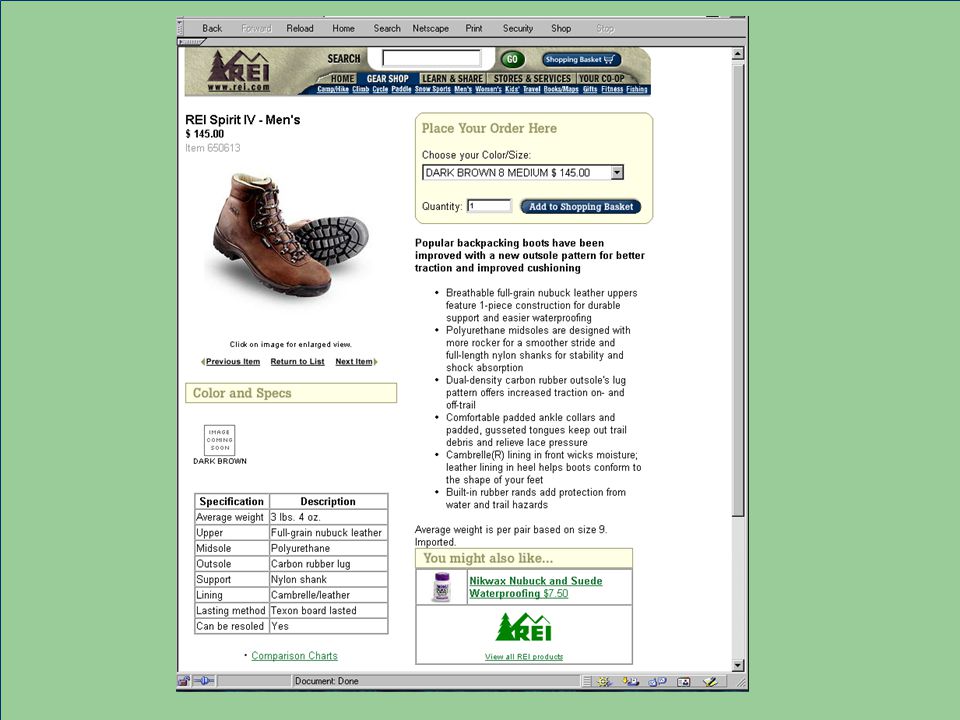Open the GEAR SHOP tab
The width and height of the screenshot is (960, 720).
tap(388, 78)
